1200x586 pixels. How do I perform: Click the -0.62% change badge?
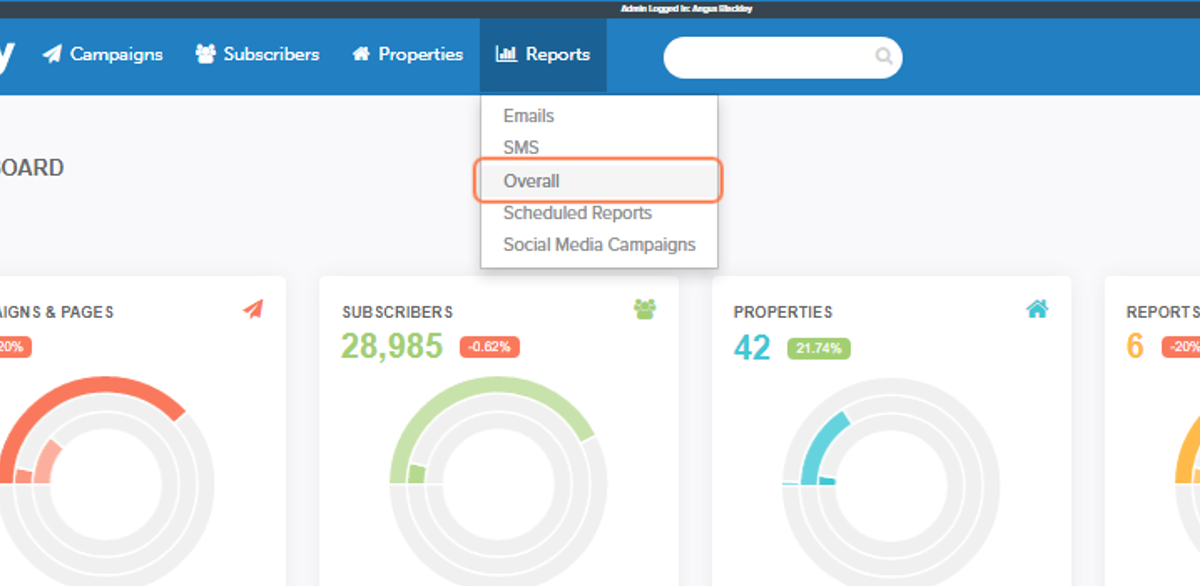point(489,347)
